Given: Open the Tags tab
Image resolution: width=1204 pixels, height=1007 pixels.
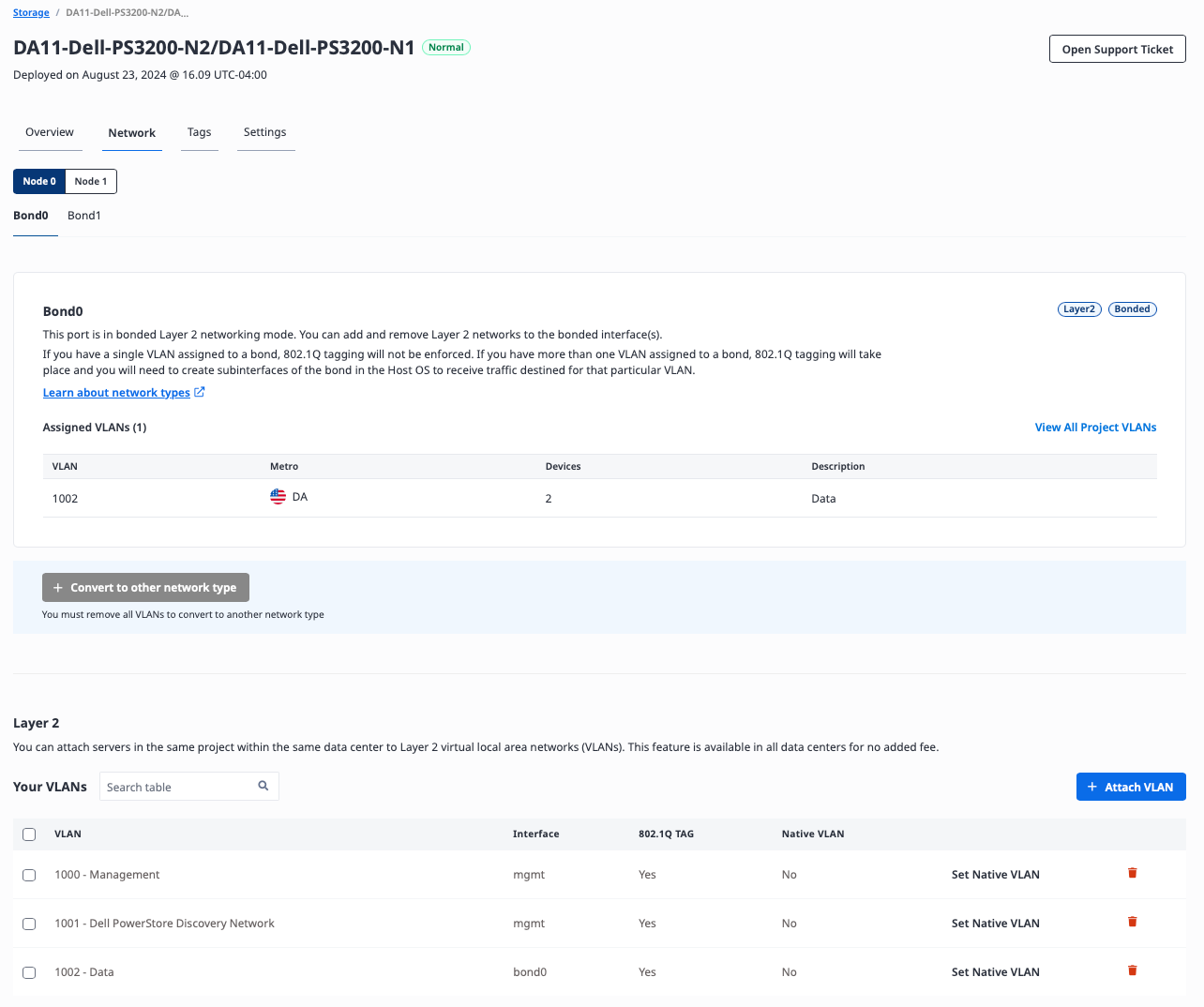Looking at the screenshot, I should [x=199, y=132].
